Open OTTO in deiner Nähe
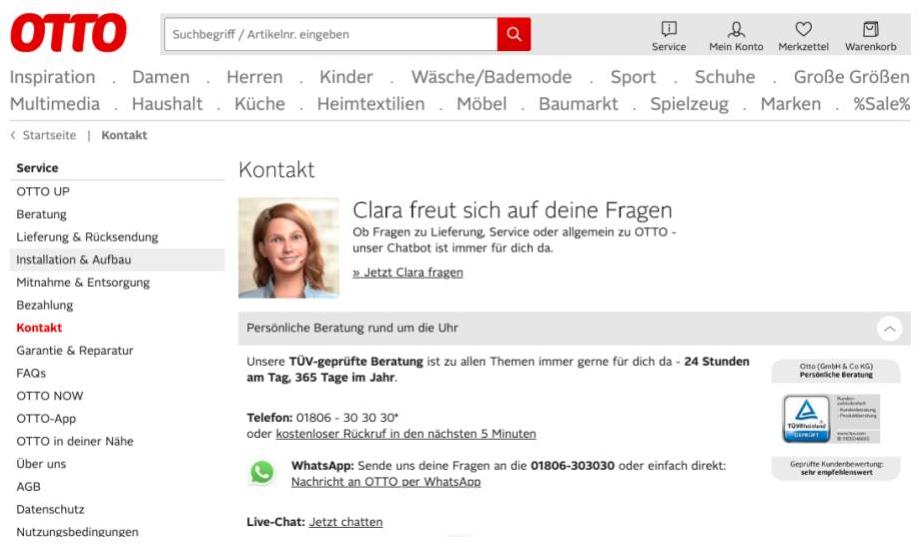924x554 pixels. pyautogui.click(x=75, y=441)
